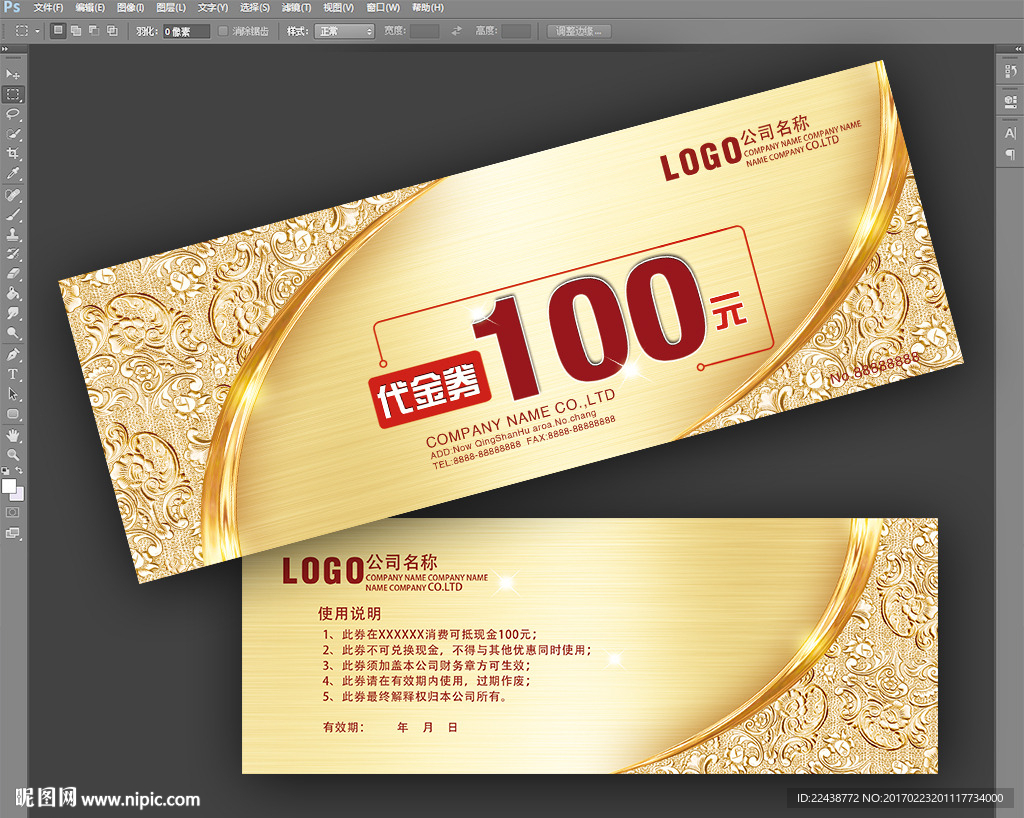The height and width of the screenshot is (818, 1024).
Task: Open the Properties panel icon
Action: (x=1010, y=102)
